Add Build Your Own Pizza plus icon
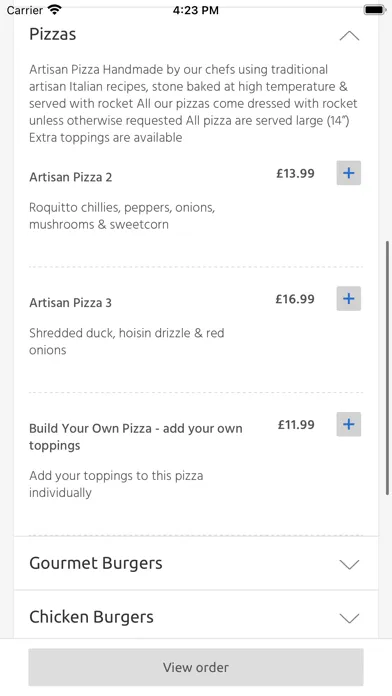Viewport: 392px width, 696px height. (348, 424)
